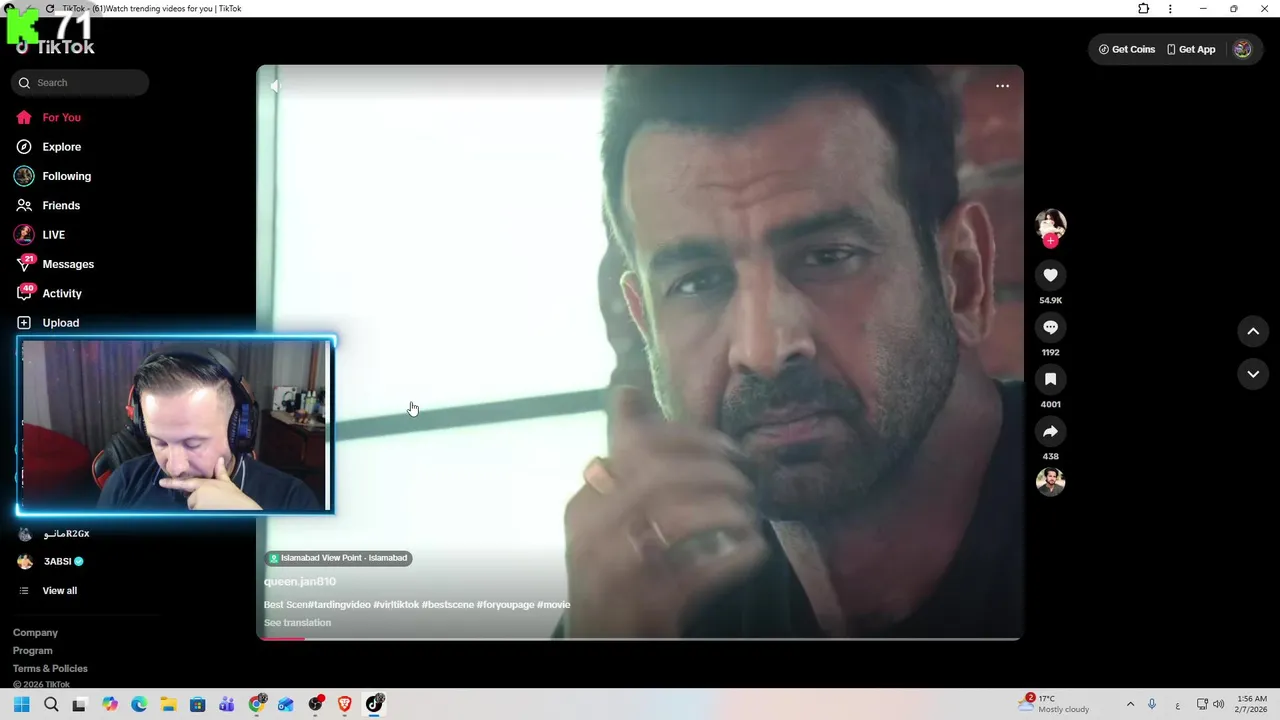The image size is (1280, 720).
Task: Switch to the TikTok taskbar app
Action: 375,704
